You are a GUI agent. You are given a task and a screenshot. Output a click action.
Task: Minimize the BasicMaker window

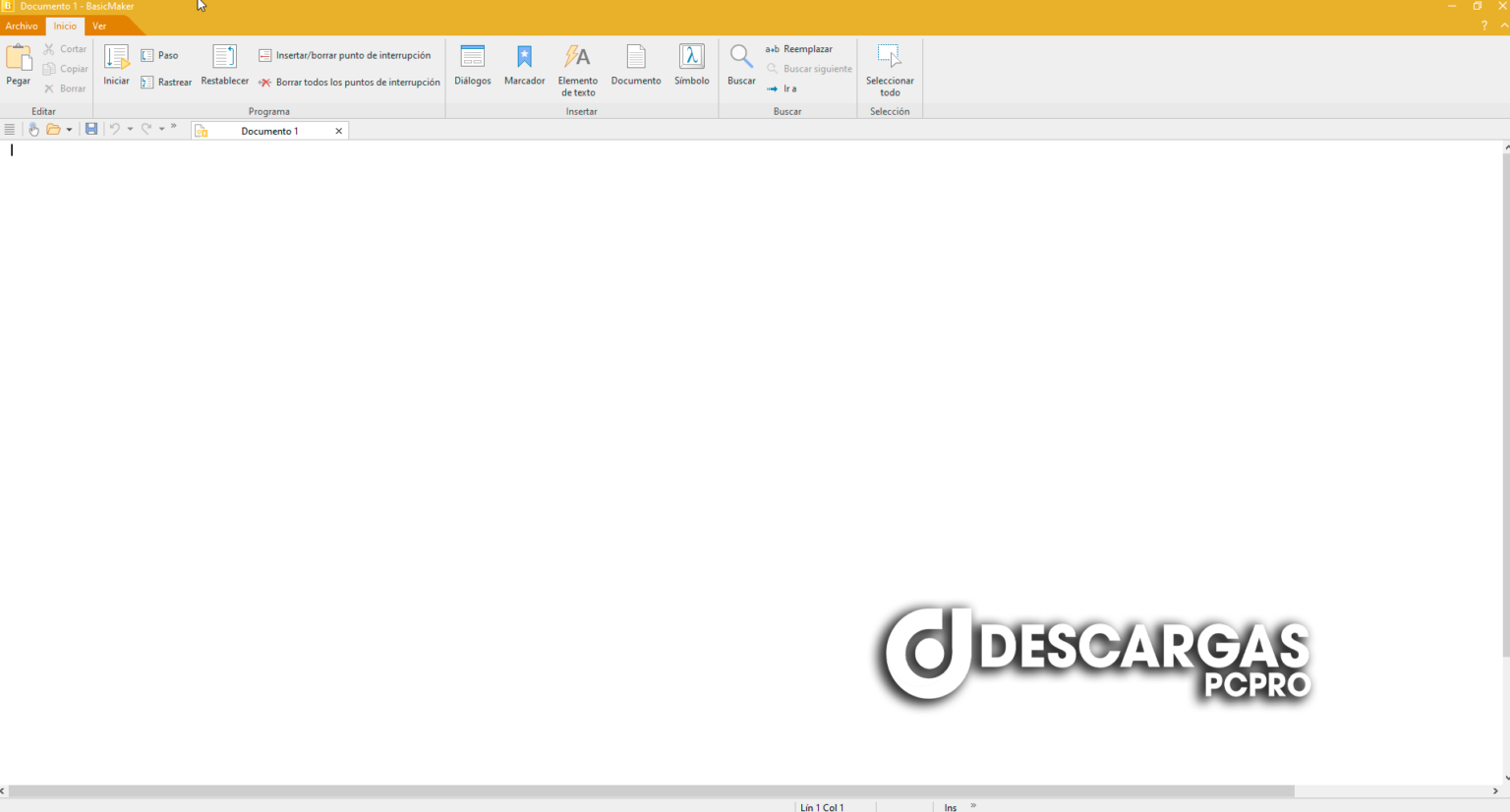(x=1452, y=6)
